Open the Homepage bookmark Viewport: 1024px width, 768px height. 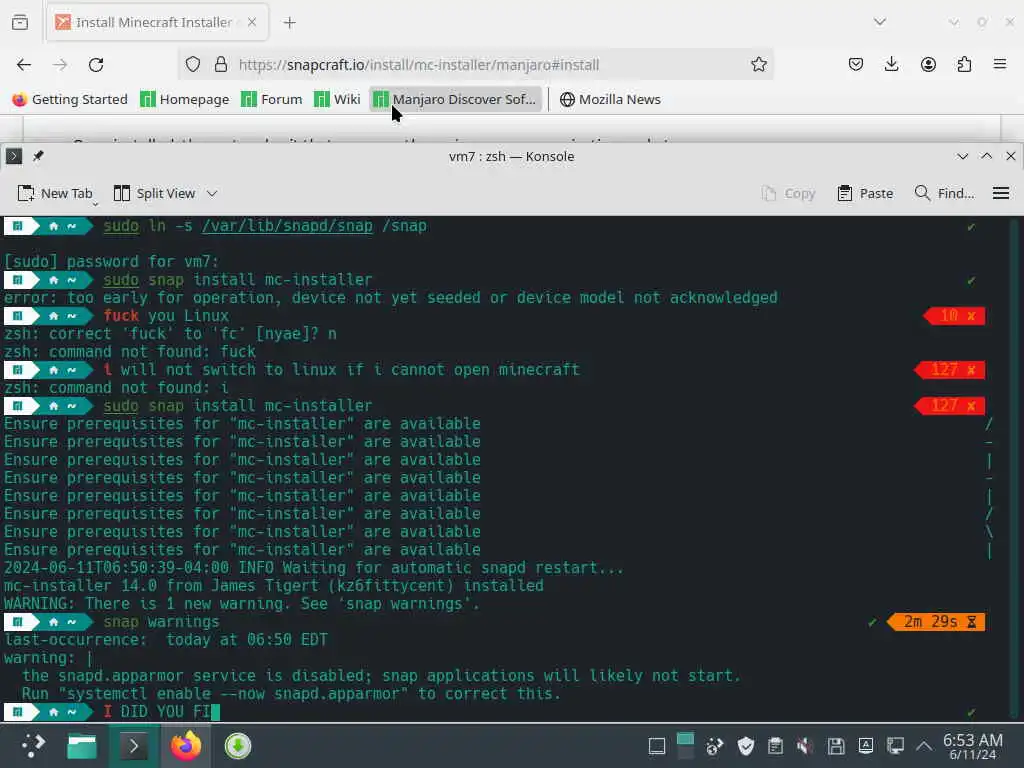click(x=185, y=99)
